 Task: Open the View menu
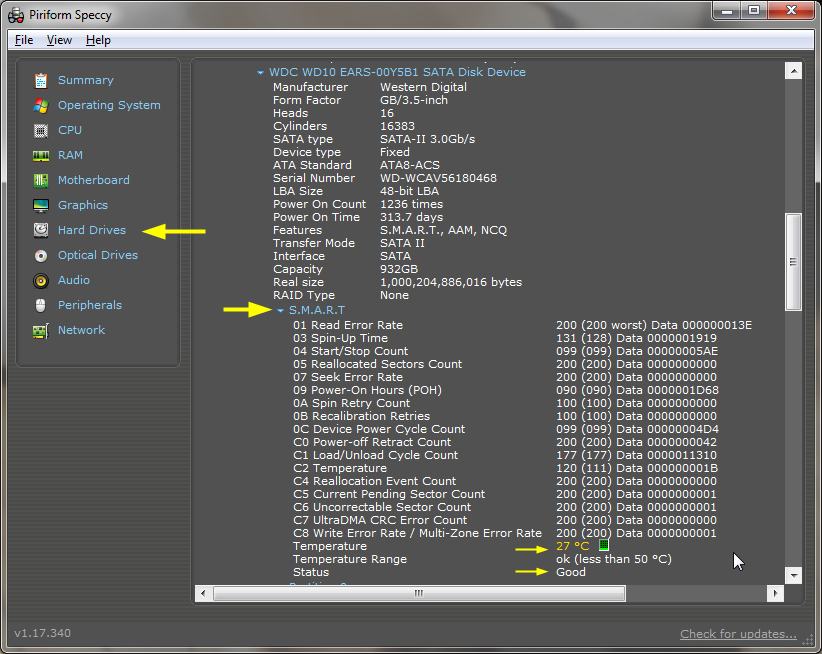pyautogui.click(x=59, y=40)
